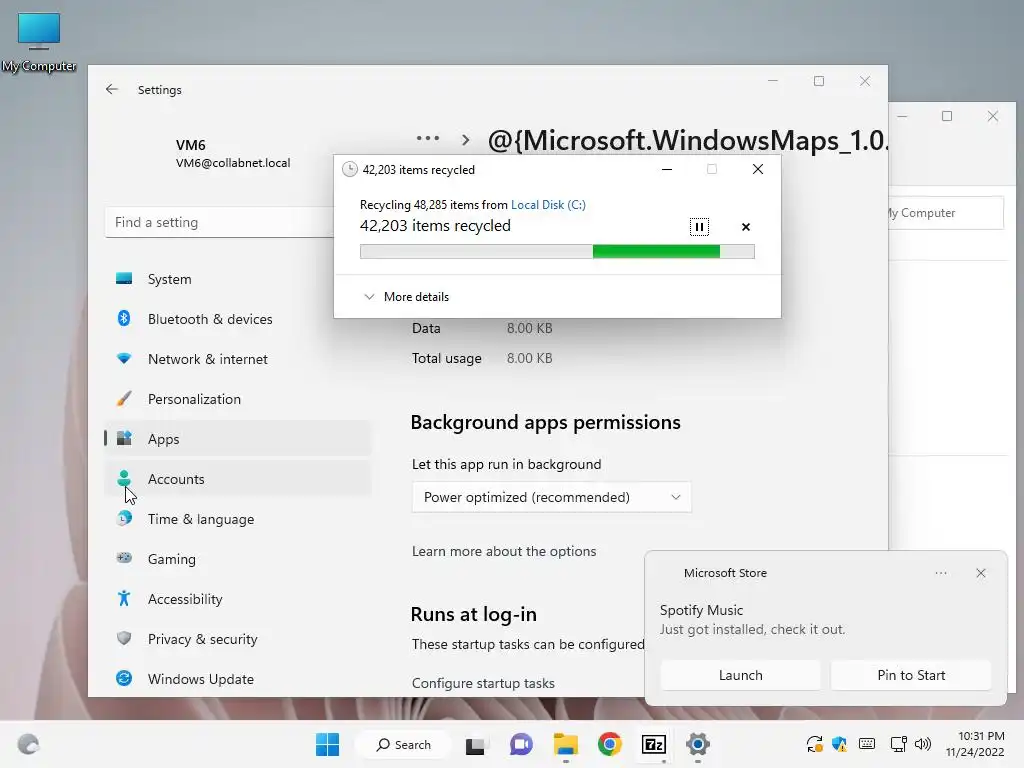Open Task View on the taskbar
The height and width of the screenshot is (768, 1024).
[x=475, y=744]
